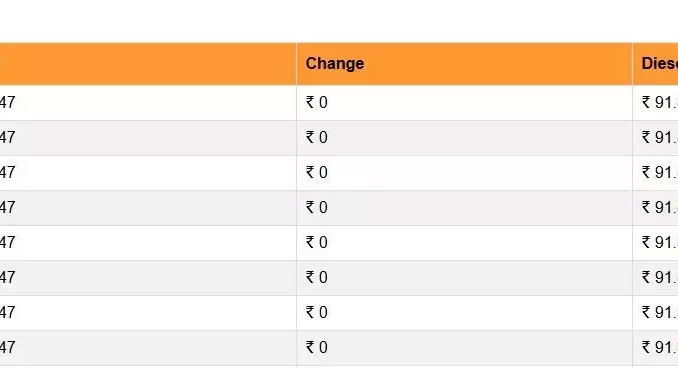Screen dimensions: 678x375
Task: Click the first row's ₹ 91 diesel price
Action: point(660,103)
